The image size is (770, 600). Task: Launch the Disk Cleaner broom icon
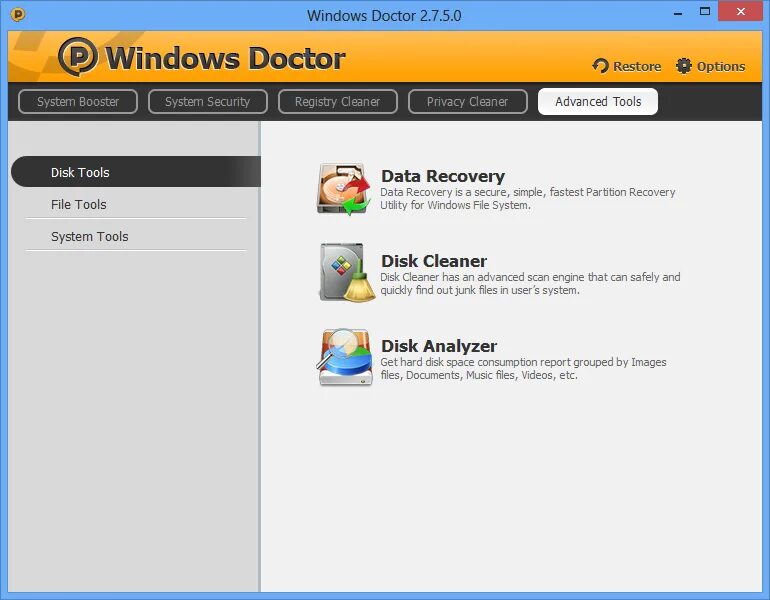(x=347, y=272)
